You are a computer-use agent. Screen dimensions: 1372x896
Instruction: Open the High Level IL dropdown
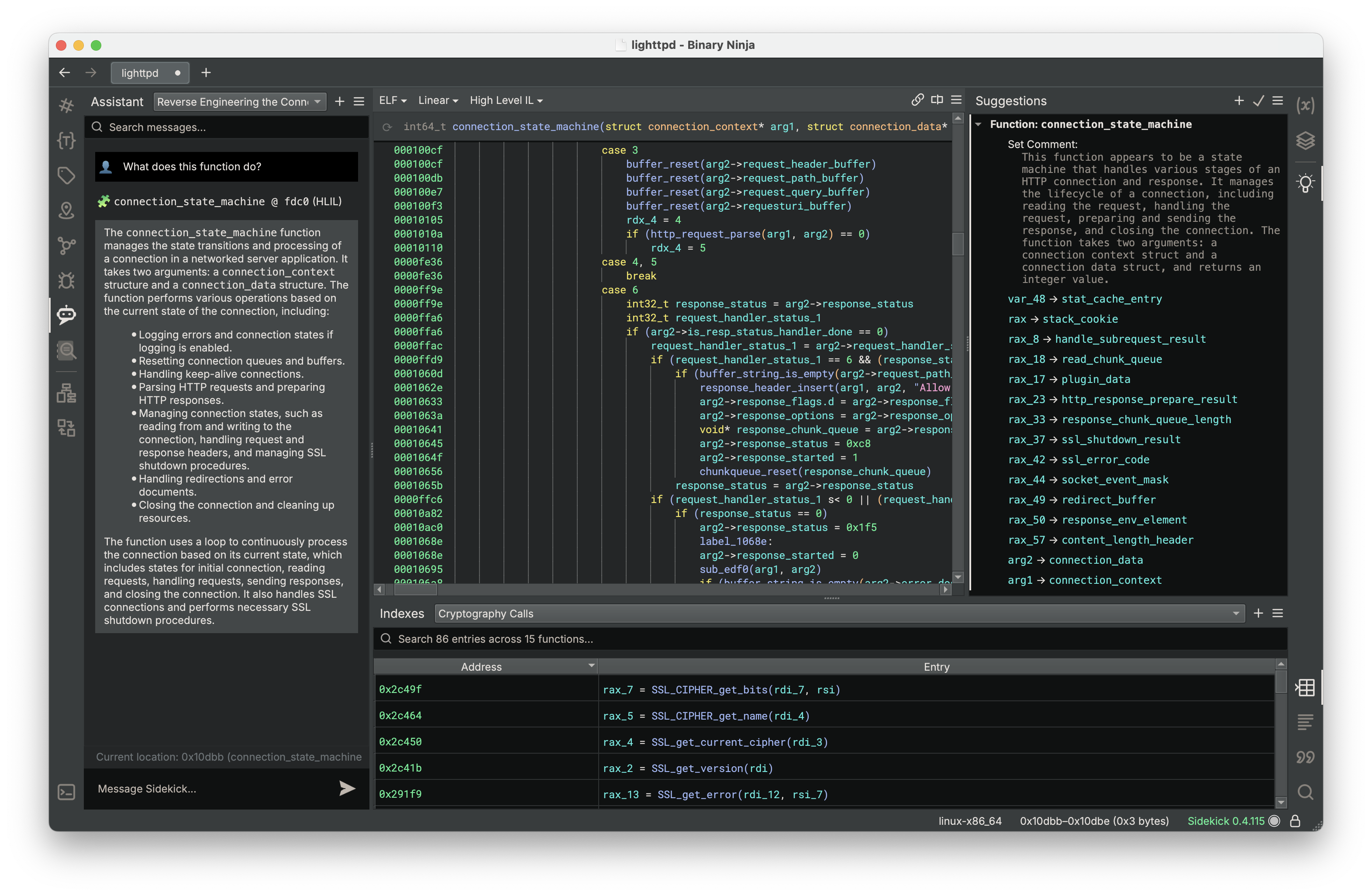coord(506,100)
